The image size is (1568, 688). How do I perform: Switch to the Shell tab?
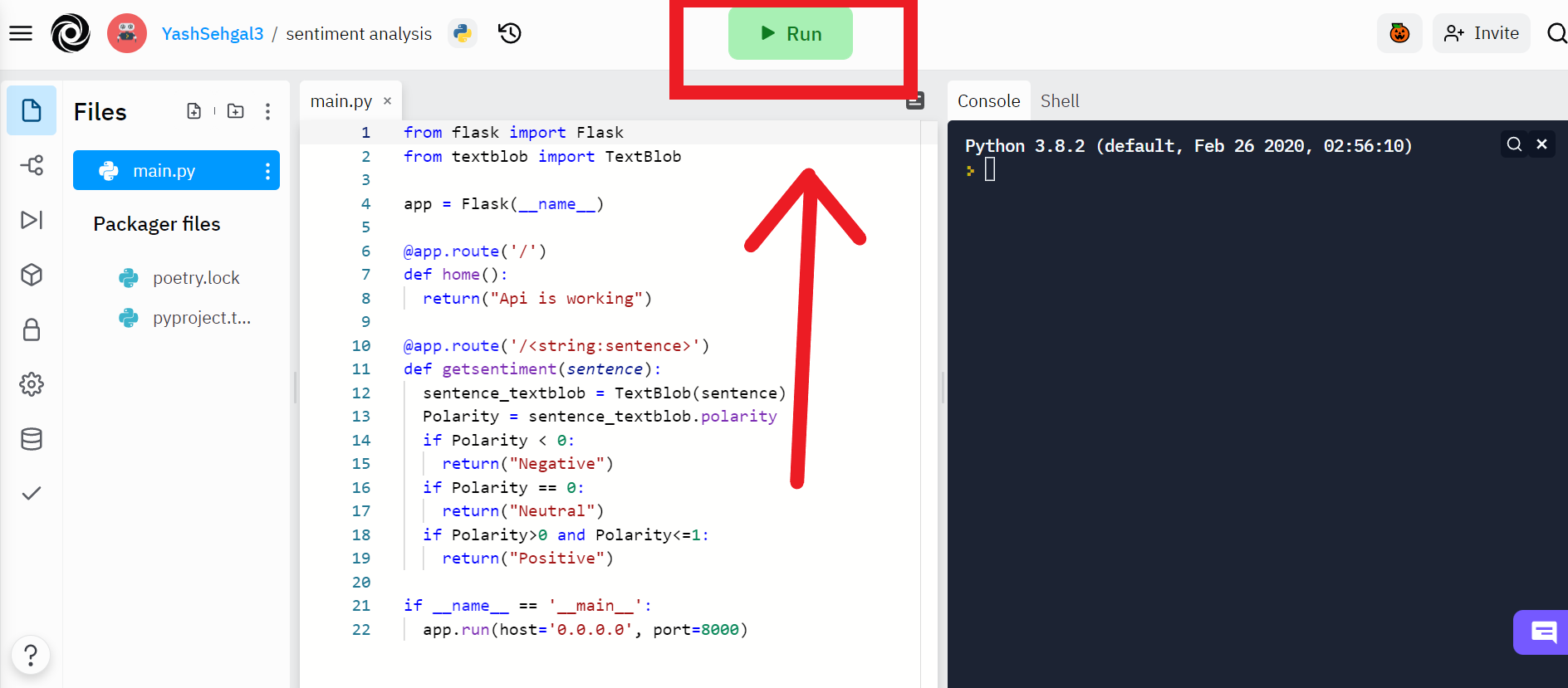(1060, 101)
